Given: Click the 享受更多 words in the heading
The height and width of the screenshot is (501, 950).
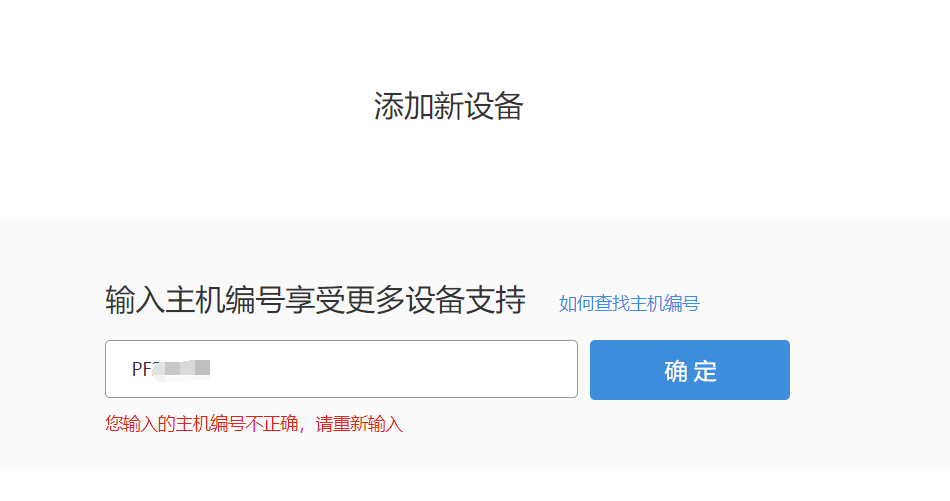Looking at the screenshot, I should coord(345,300).
